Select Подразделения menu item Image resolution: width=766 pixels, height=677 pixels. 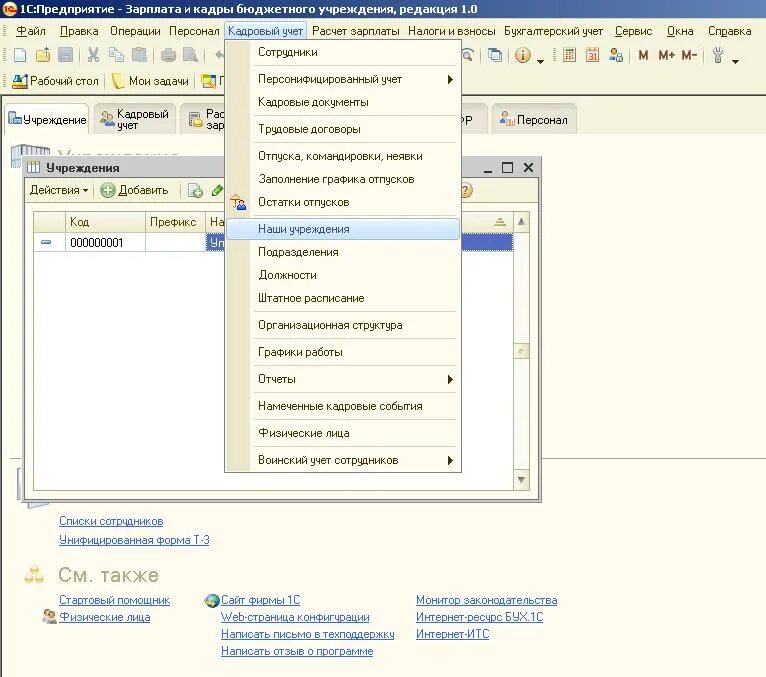(x=343, y=253)
